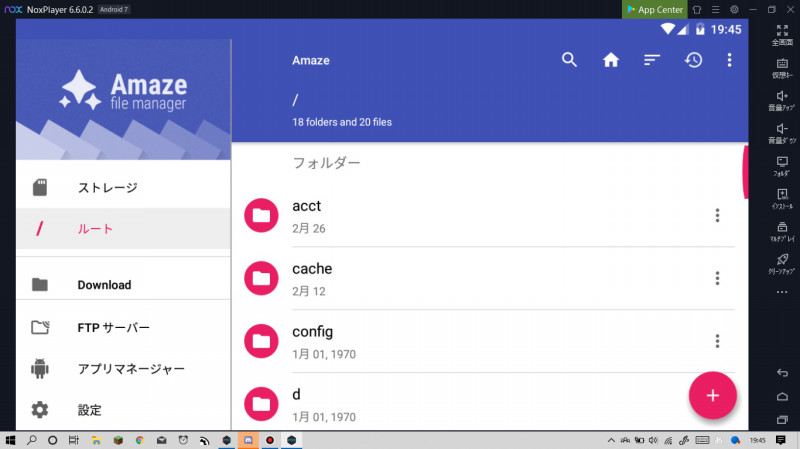Click the FTP server folder icon
800x449 pixels.
[40, 327]
